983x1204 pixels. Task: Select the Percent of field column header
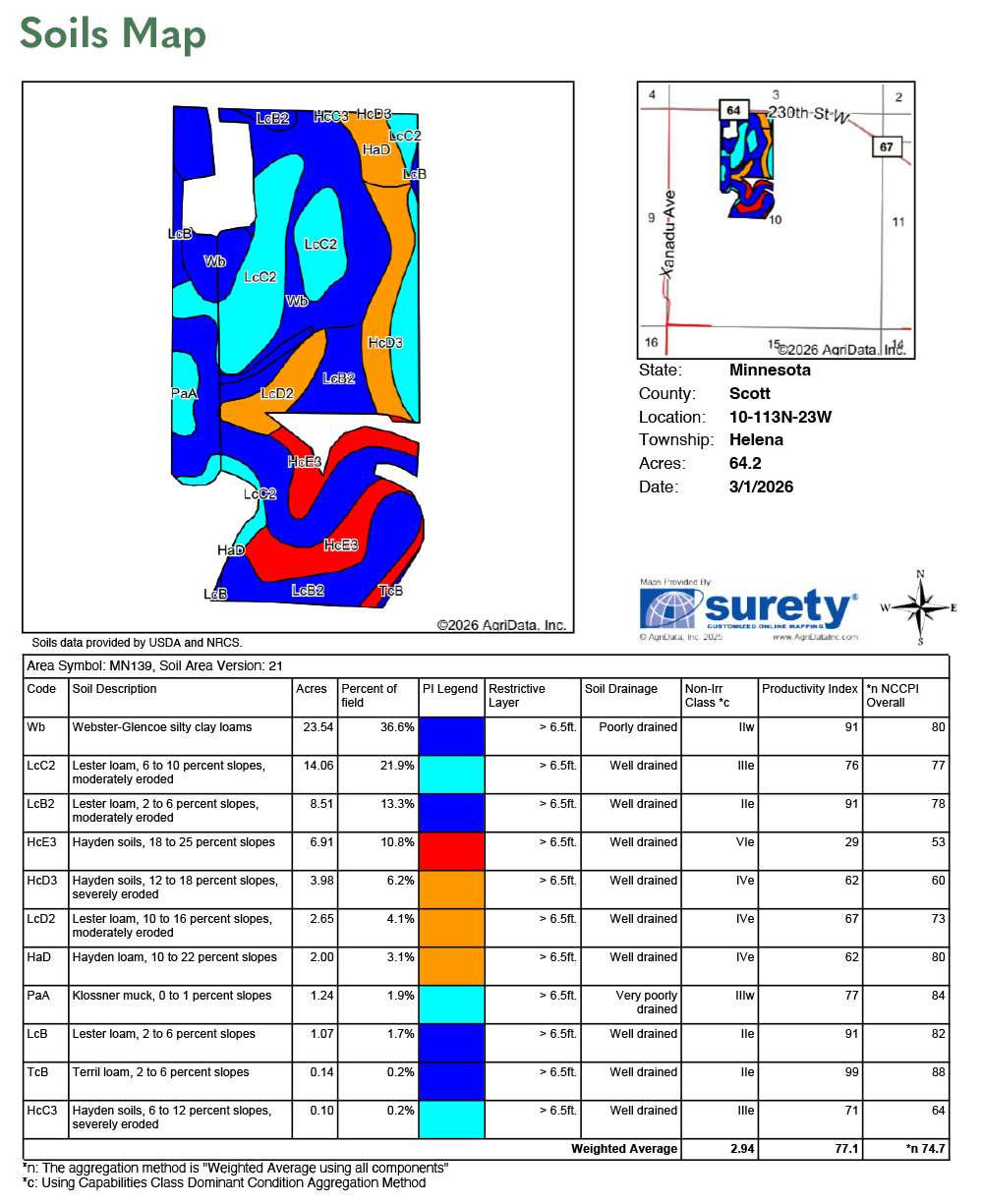[369, 696]
